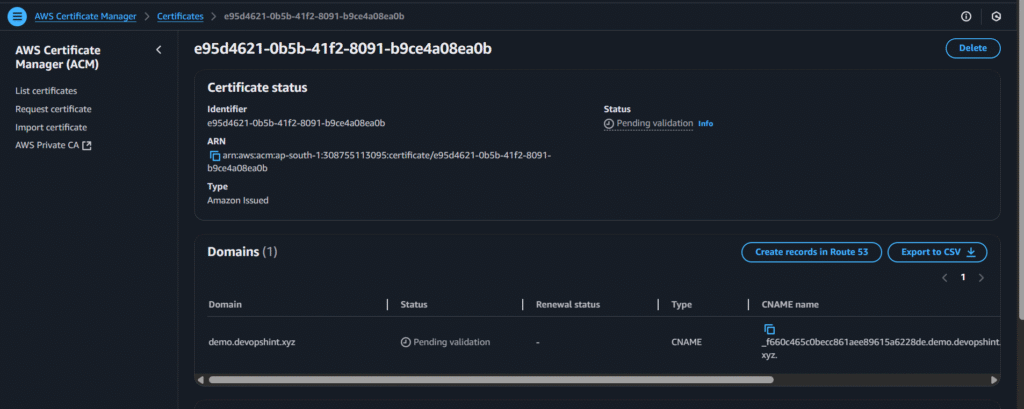The width and height of the screenshot is (1024, 409).
Task: Click Create records in Route 53
Action: coord(812,252)
